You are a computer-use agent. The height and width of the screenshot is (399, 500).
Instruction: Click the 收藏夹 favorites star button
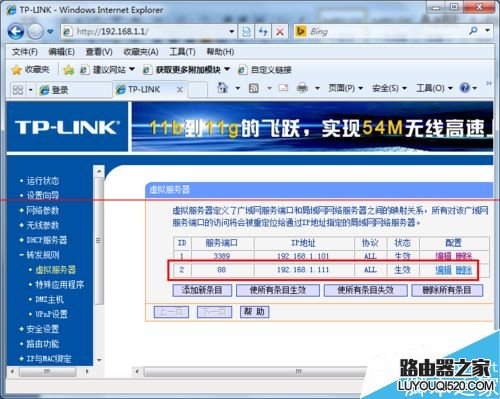pos(30,70)
